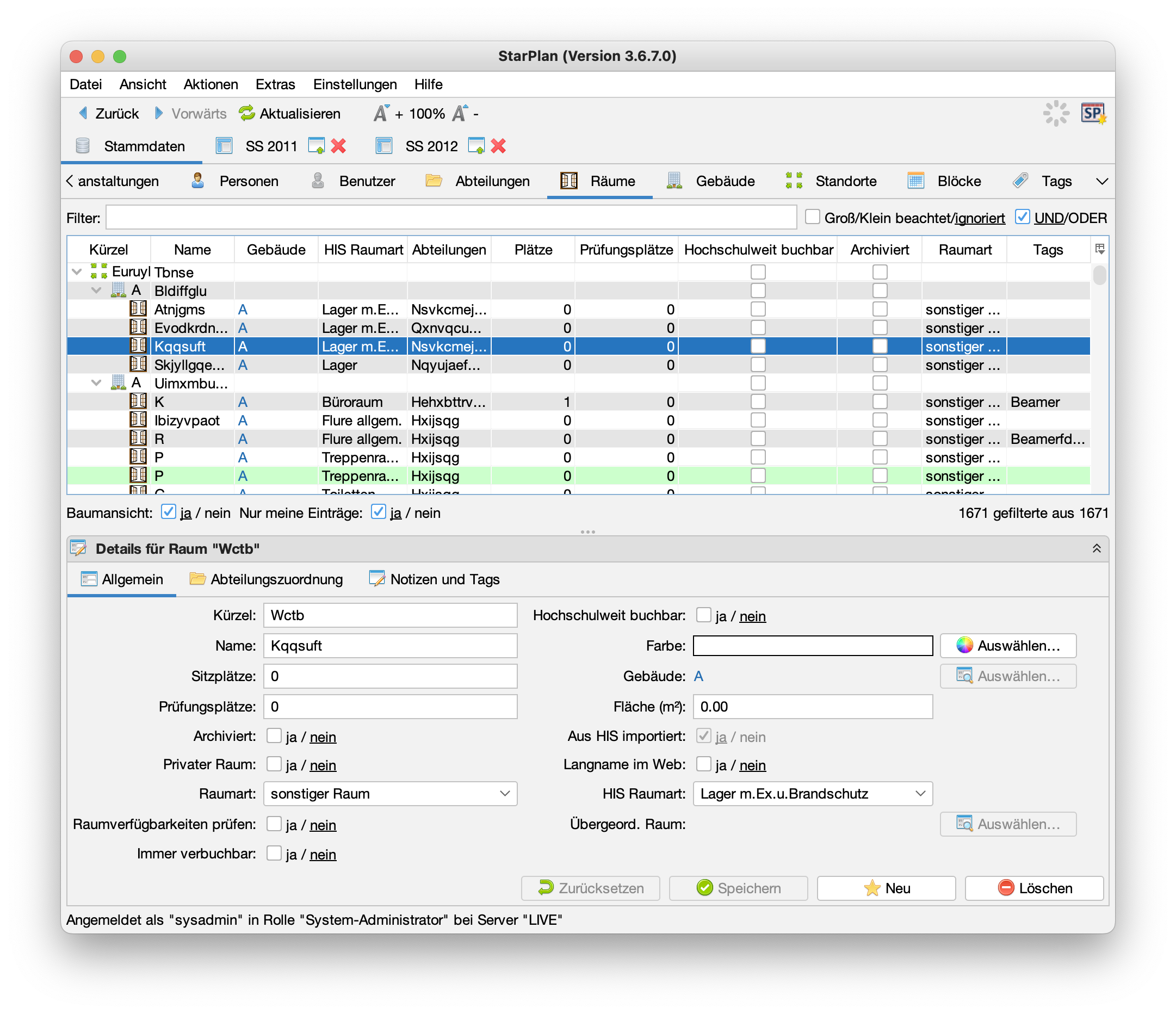Toggle the Groß/Klein beachtet checkbox
Image resolution: width=1176 pixels, height=1014 pixels.
[812, 218]
